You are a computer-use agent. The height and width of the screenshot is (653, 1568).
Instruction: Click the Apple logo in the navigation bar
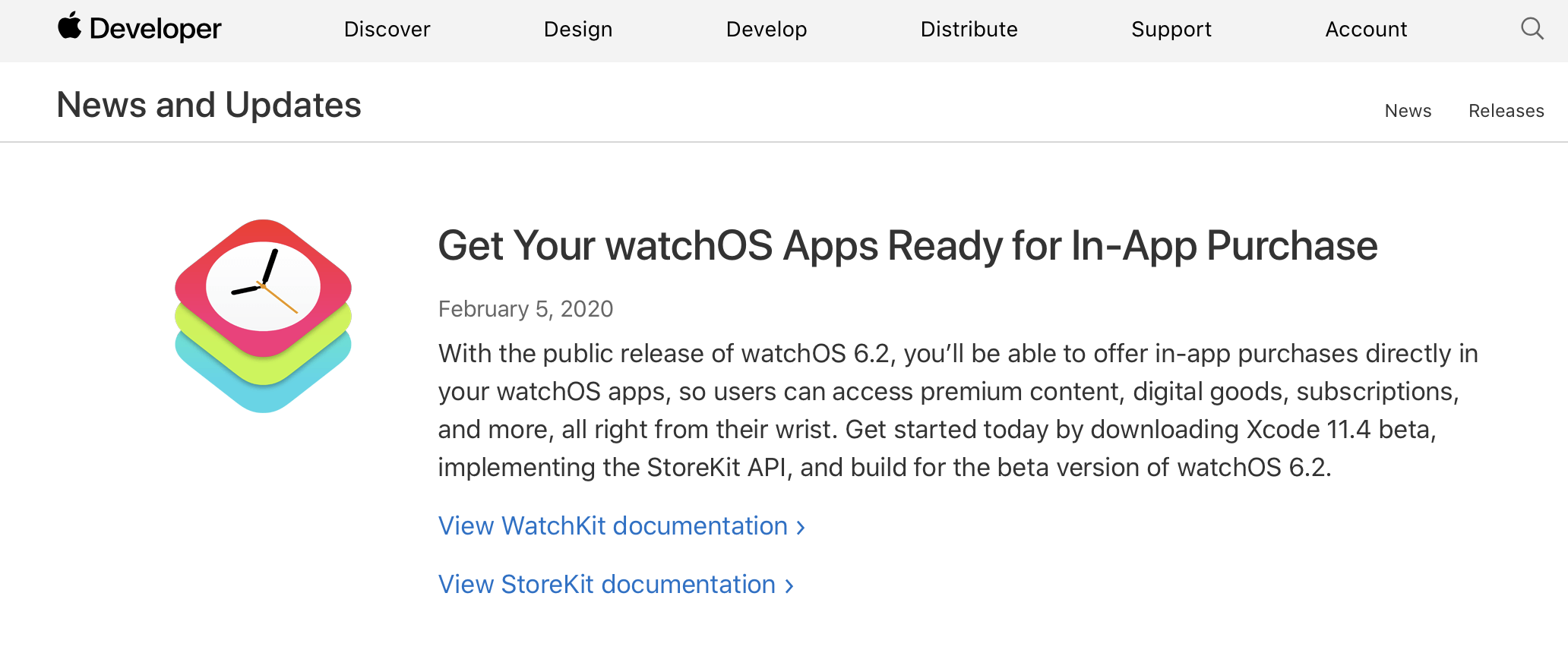click(71, 27)
